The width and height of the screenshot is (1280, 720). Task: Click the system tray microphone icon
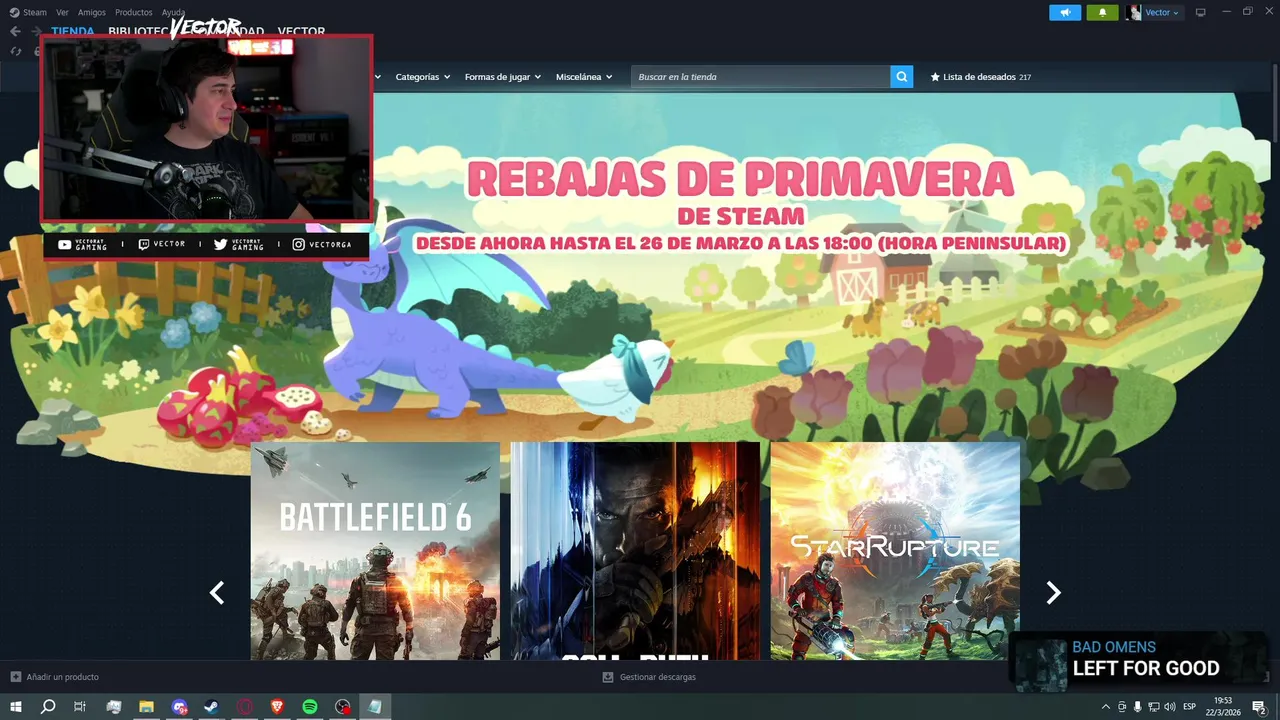click(x=1137, y=707)
